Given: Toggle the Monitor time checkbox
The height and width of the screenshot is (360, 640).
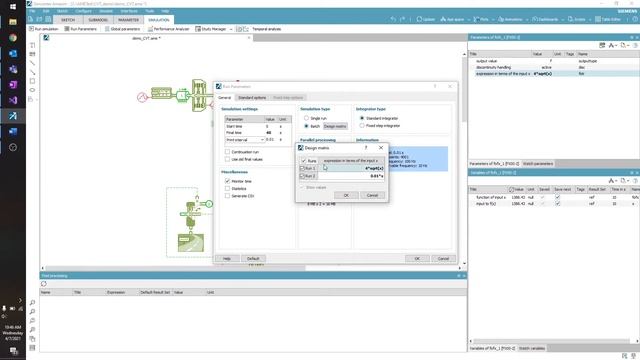Looking at the screenshot, I should click(227, 181).
